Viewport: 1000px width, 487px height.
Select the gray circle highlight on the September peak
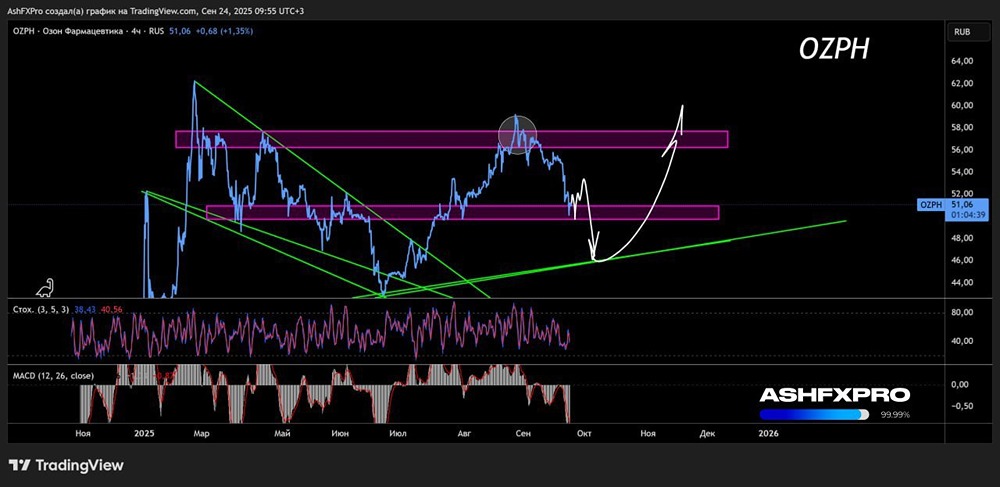[x=517, y=134]
